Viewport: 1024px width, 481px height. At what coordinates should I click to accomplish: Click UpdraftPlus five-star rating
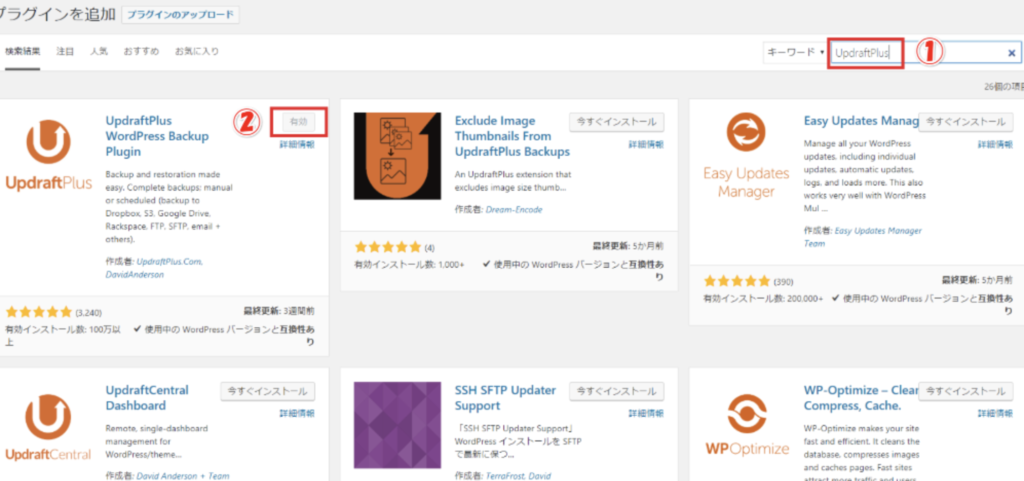coord(39,312)
